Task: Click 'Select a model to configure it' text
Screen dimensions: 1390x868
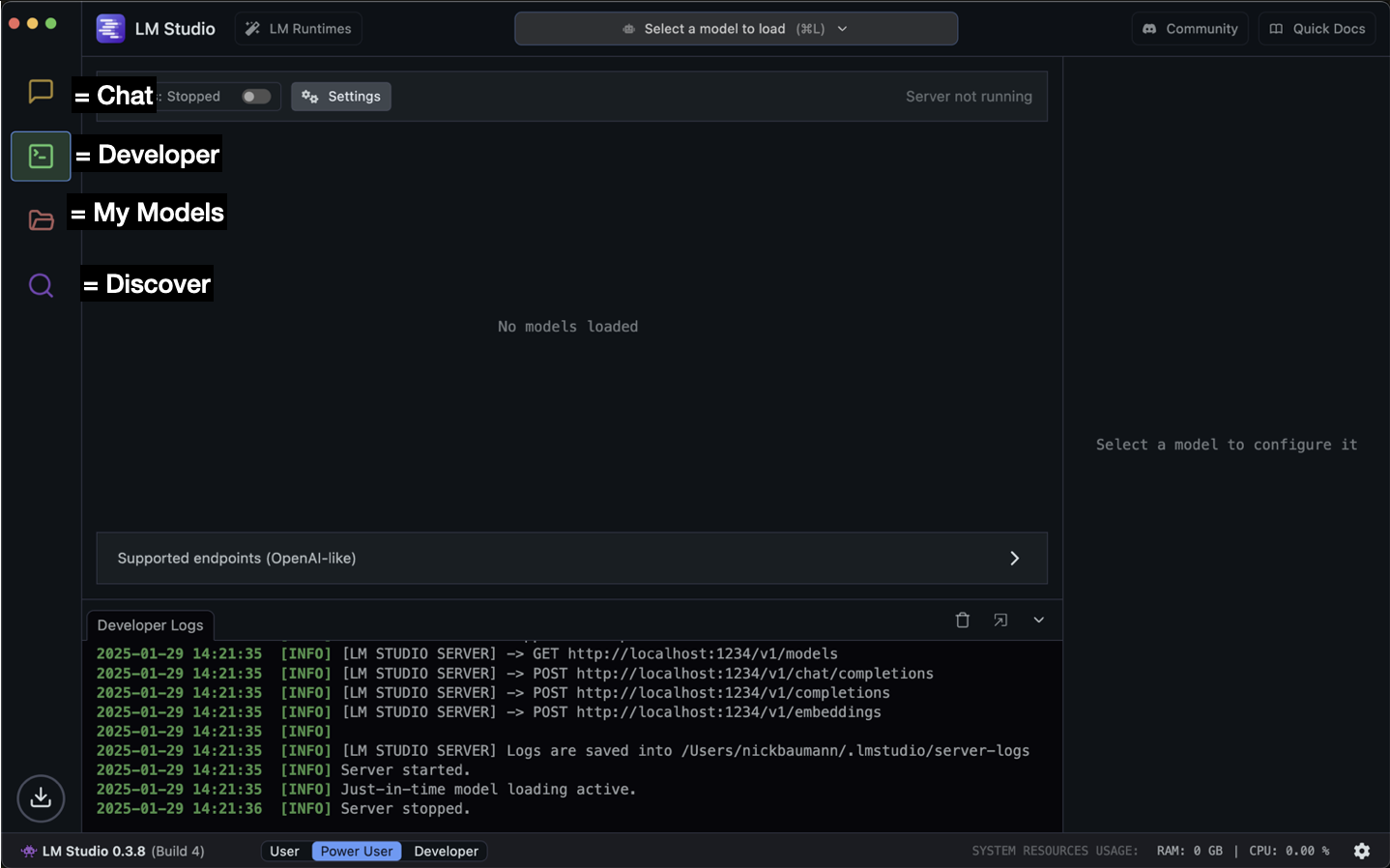Action: tap(1227, 445)
